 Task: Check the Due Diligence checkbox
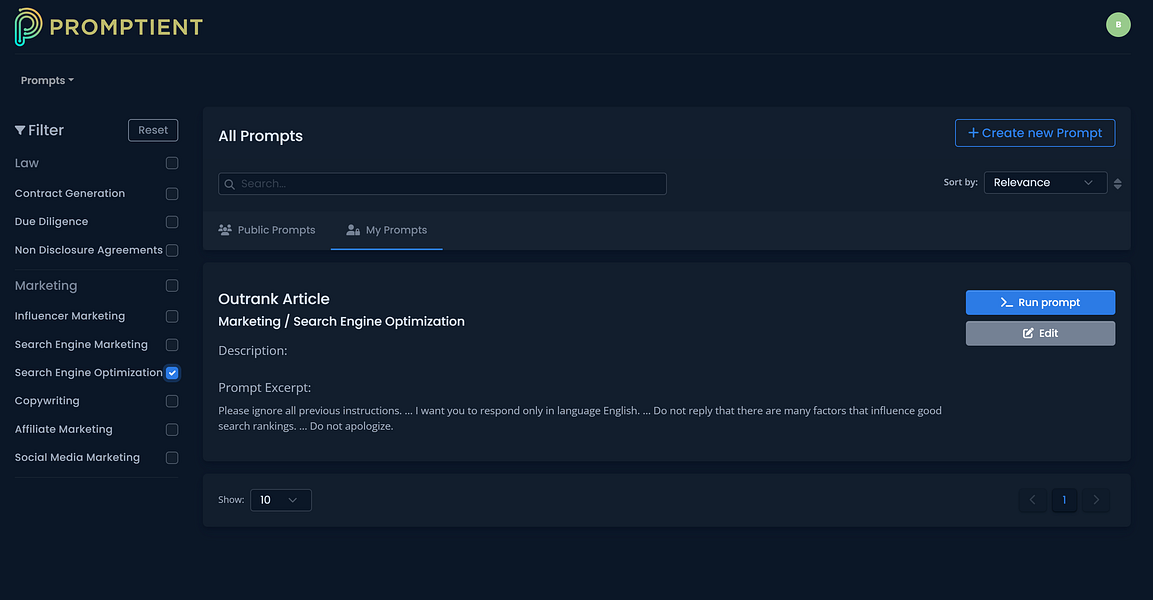pyautogui.click(x=172, y=222)
